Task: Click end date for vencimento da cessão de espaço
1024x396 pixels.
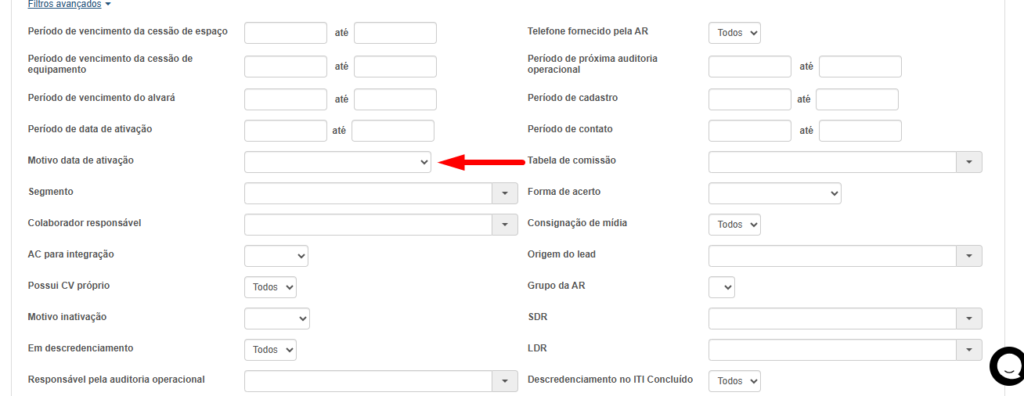Action: (395, 33)
